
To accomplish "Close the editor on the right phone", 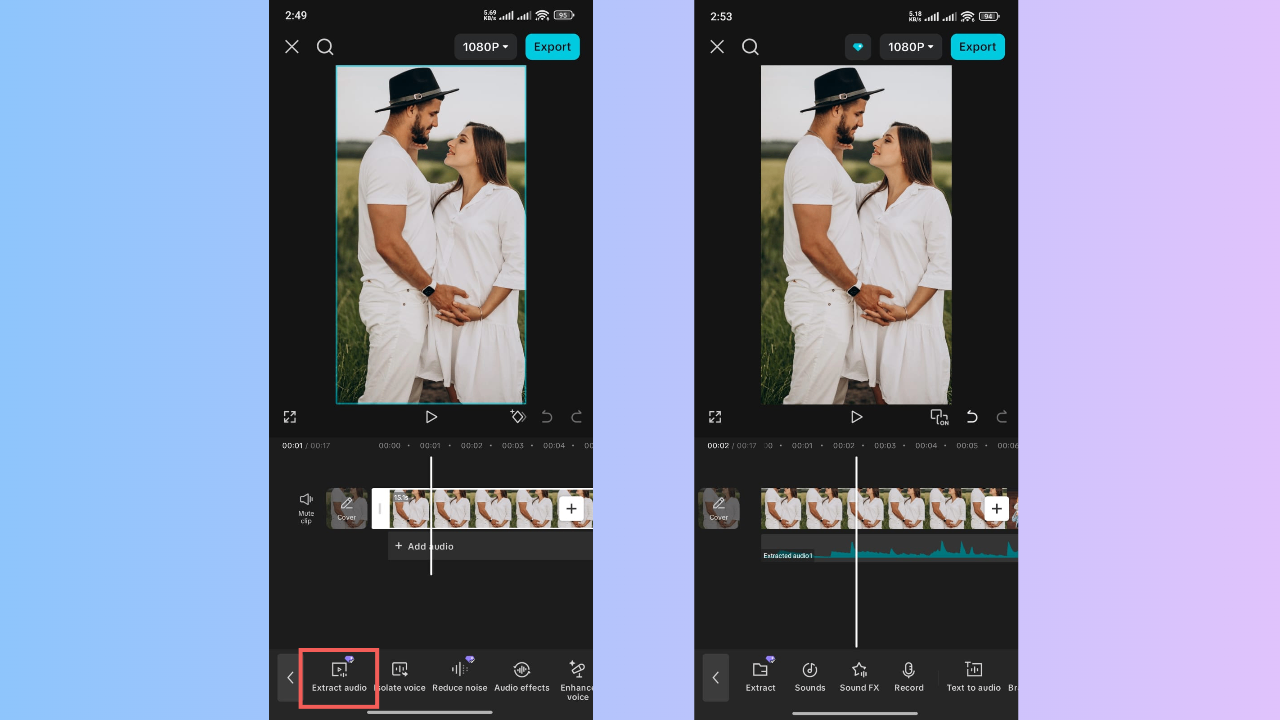I will (717, 47).
